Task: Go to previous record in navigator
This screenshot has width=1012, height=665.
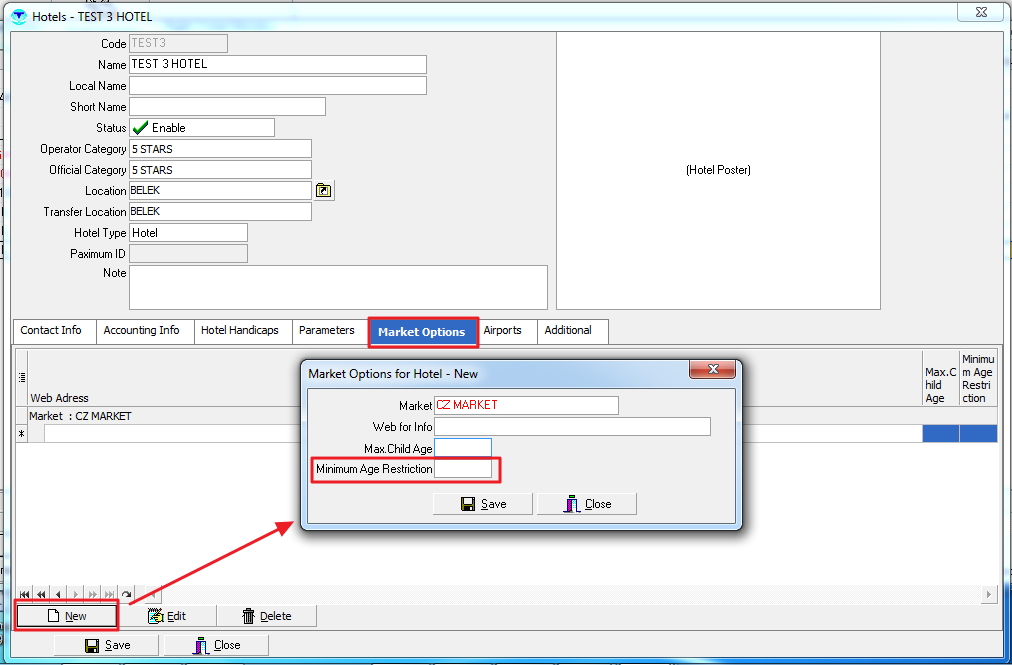Action: (x=59, y=594)
